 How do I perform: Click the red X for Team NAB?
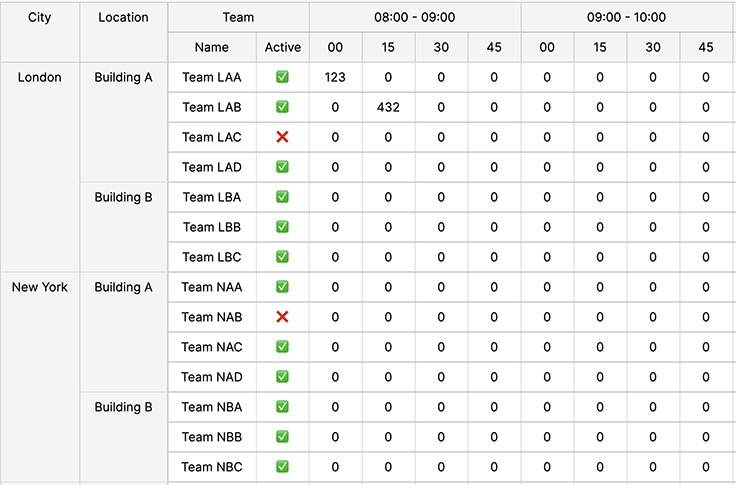pos(282,317)
